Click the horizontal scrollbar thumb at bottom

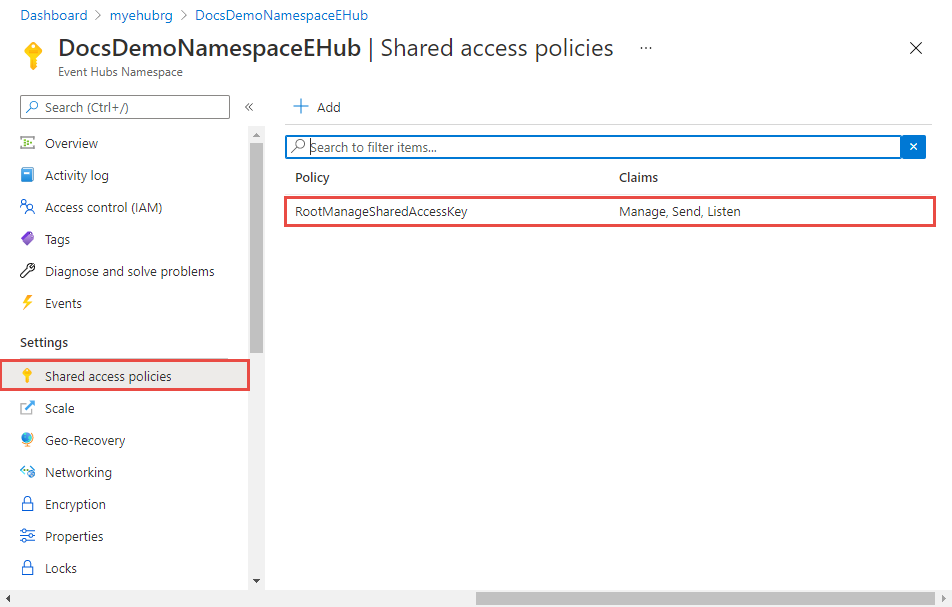click(x=706, y=599)
